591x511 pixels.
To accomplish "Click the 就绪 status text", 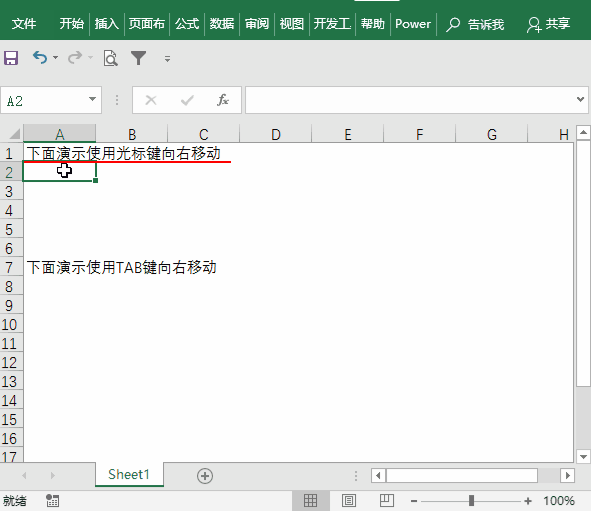I will coord(15,501).
